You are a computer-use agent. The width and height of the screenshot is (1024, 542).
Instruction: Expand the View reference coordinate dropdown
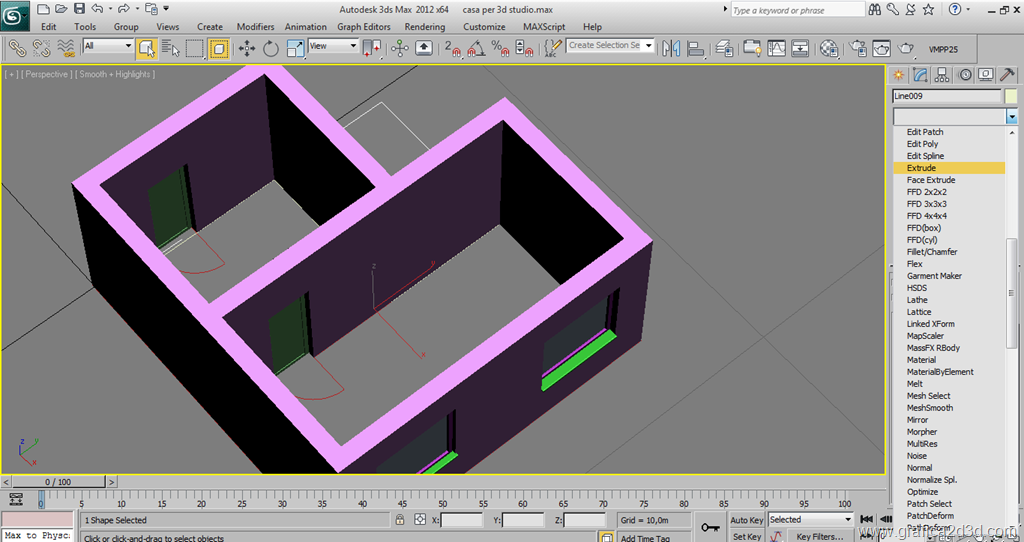[333, 46]
